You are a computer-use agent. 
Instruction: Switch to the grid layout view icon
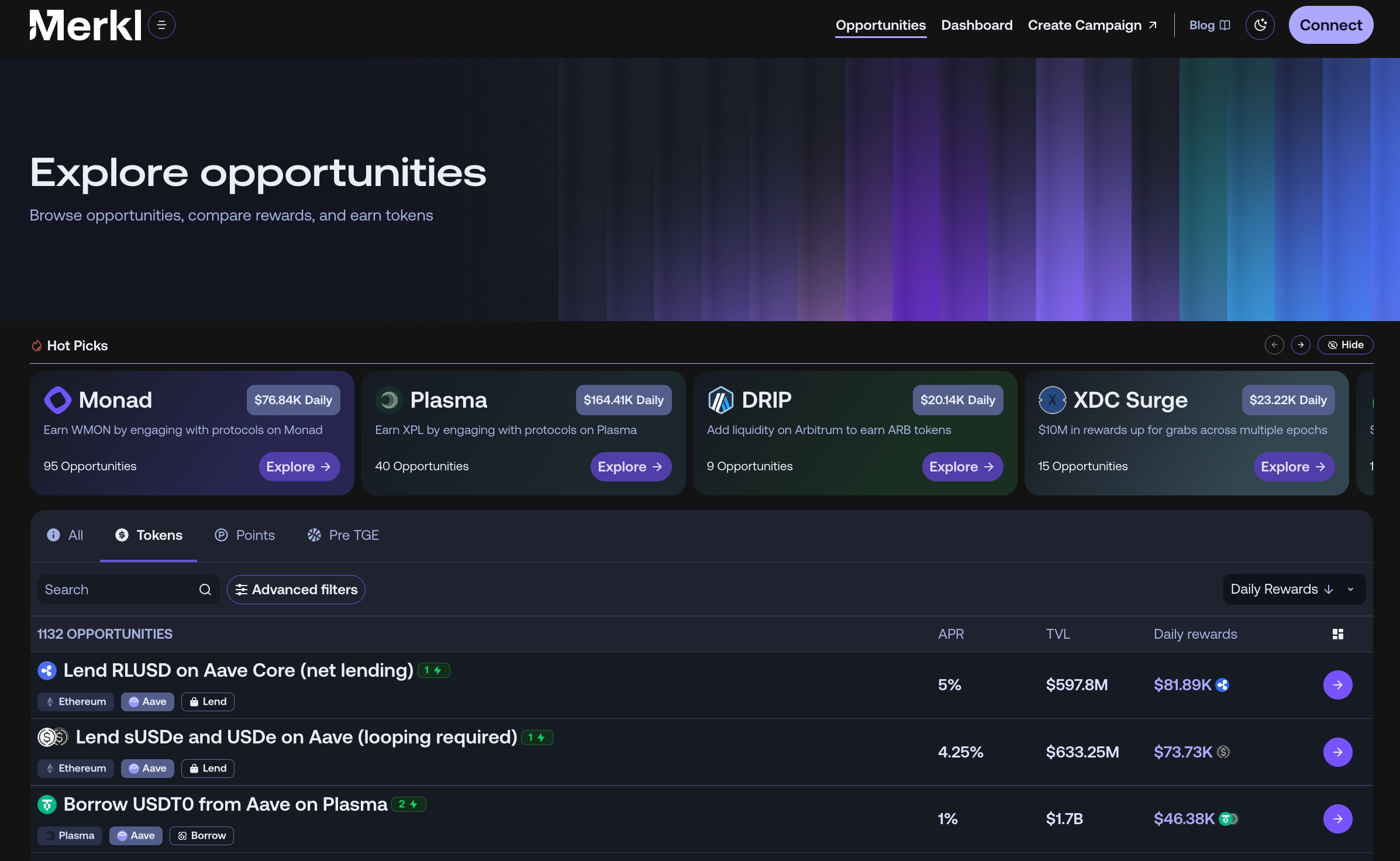click(1337, 634)
